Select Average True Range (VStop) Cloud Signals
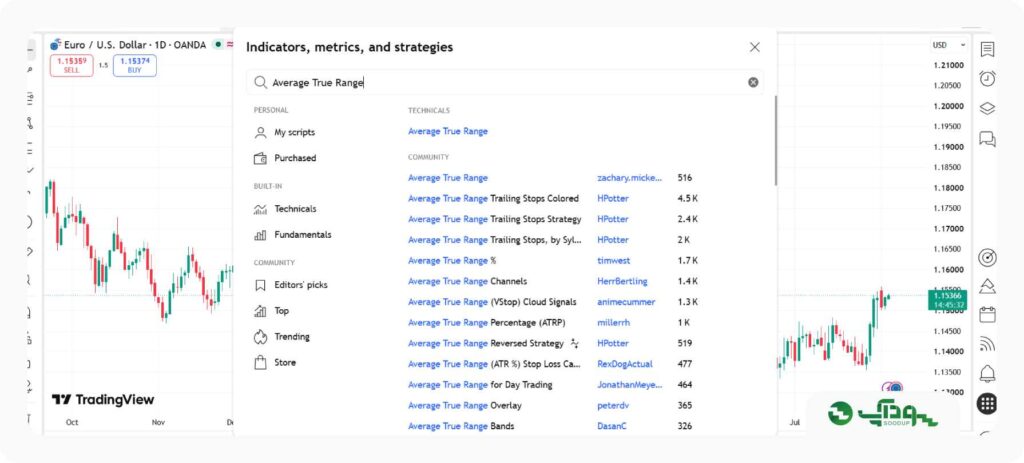Screen dimensions: 1024x463 (x=492, y=302)
